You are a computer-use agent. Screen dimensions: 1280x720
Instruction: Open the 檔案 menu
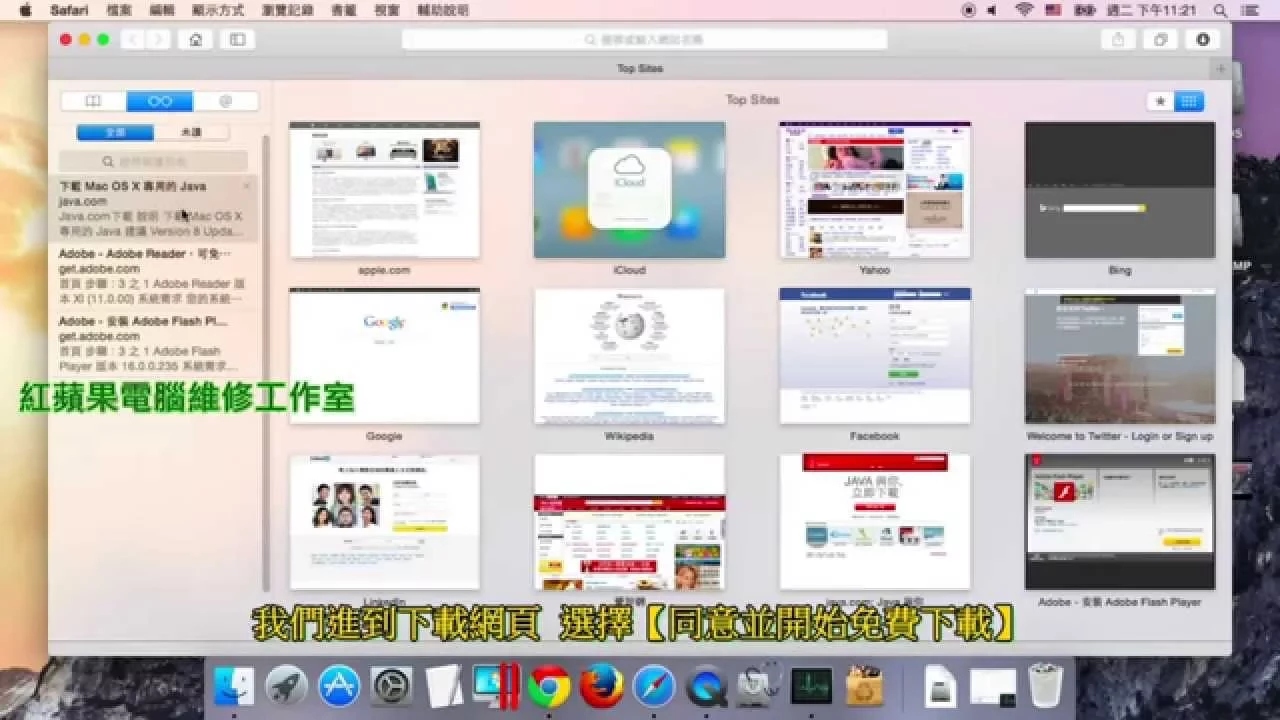pyautogui.click(x=119, y=10)
